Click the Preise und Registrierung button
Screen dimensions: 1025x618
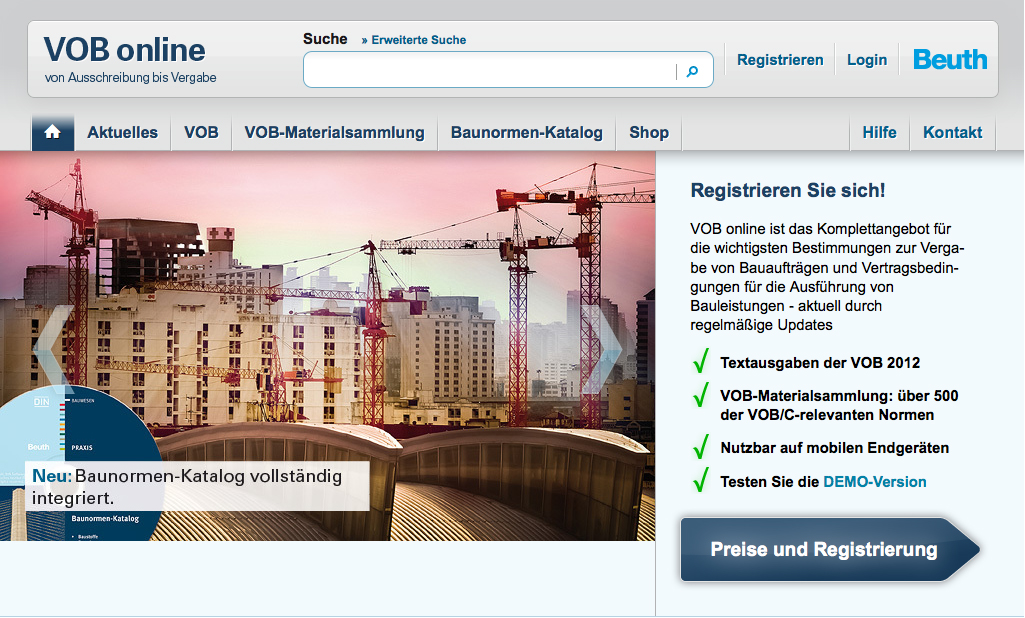(824, 549)
